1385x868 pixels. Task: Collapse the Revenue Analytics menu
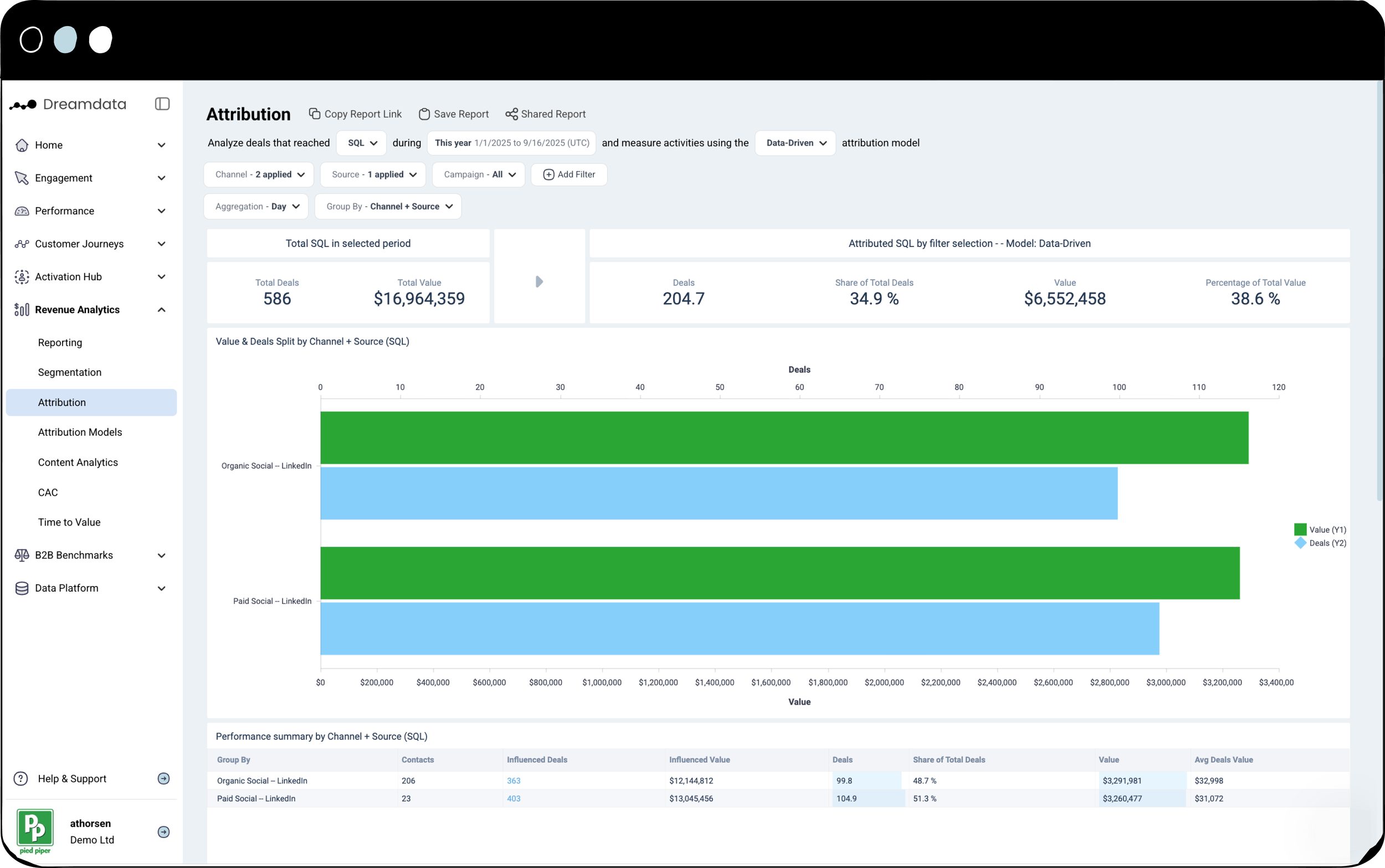point(161,310)
